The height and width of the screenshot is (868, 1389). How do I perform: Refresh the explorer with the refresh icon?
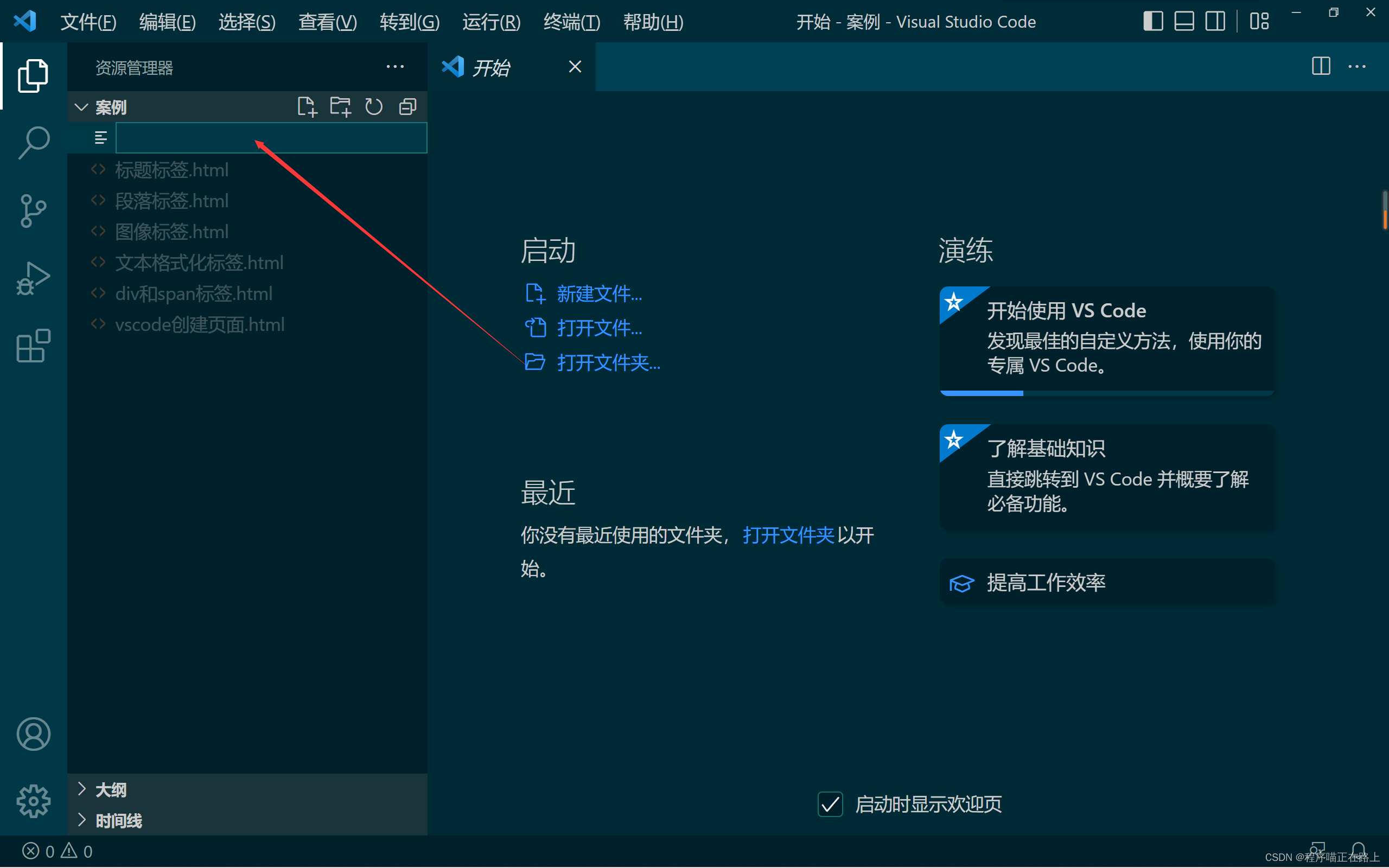tap(374, 107)
